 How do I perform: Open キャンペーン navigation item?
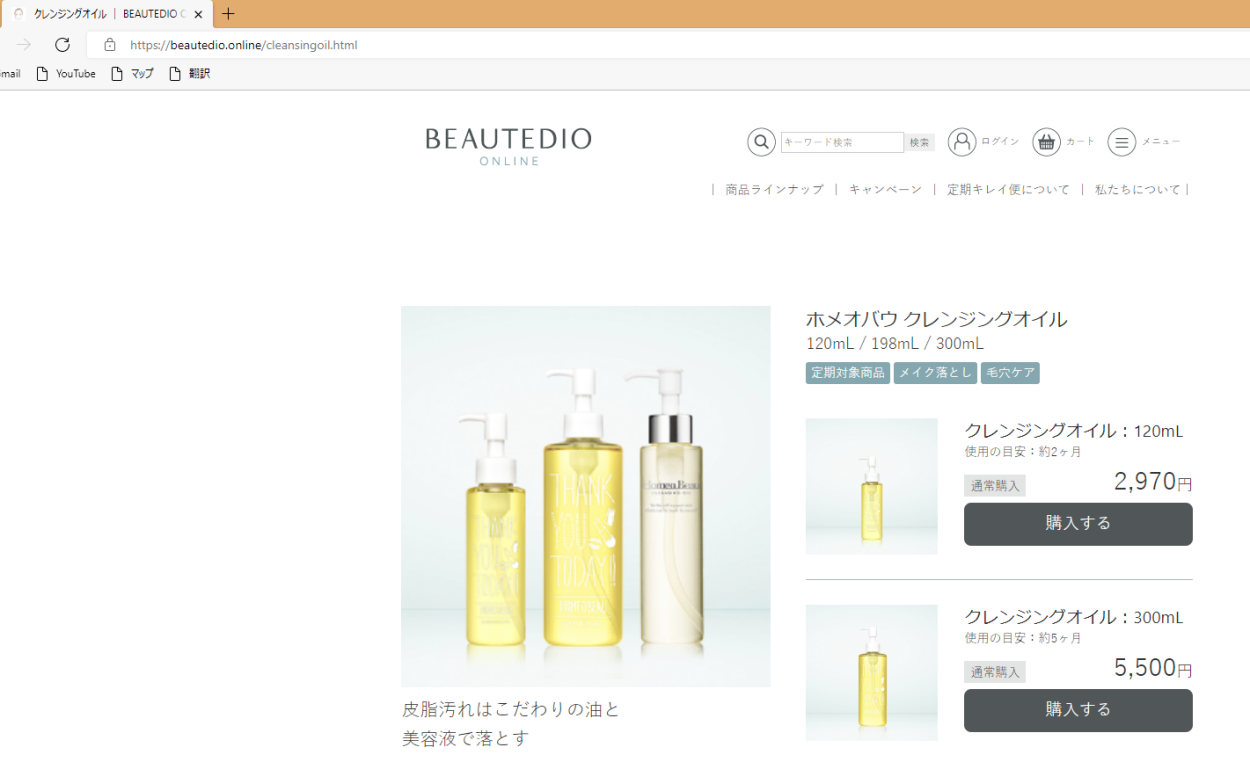coord(885,189)
